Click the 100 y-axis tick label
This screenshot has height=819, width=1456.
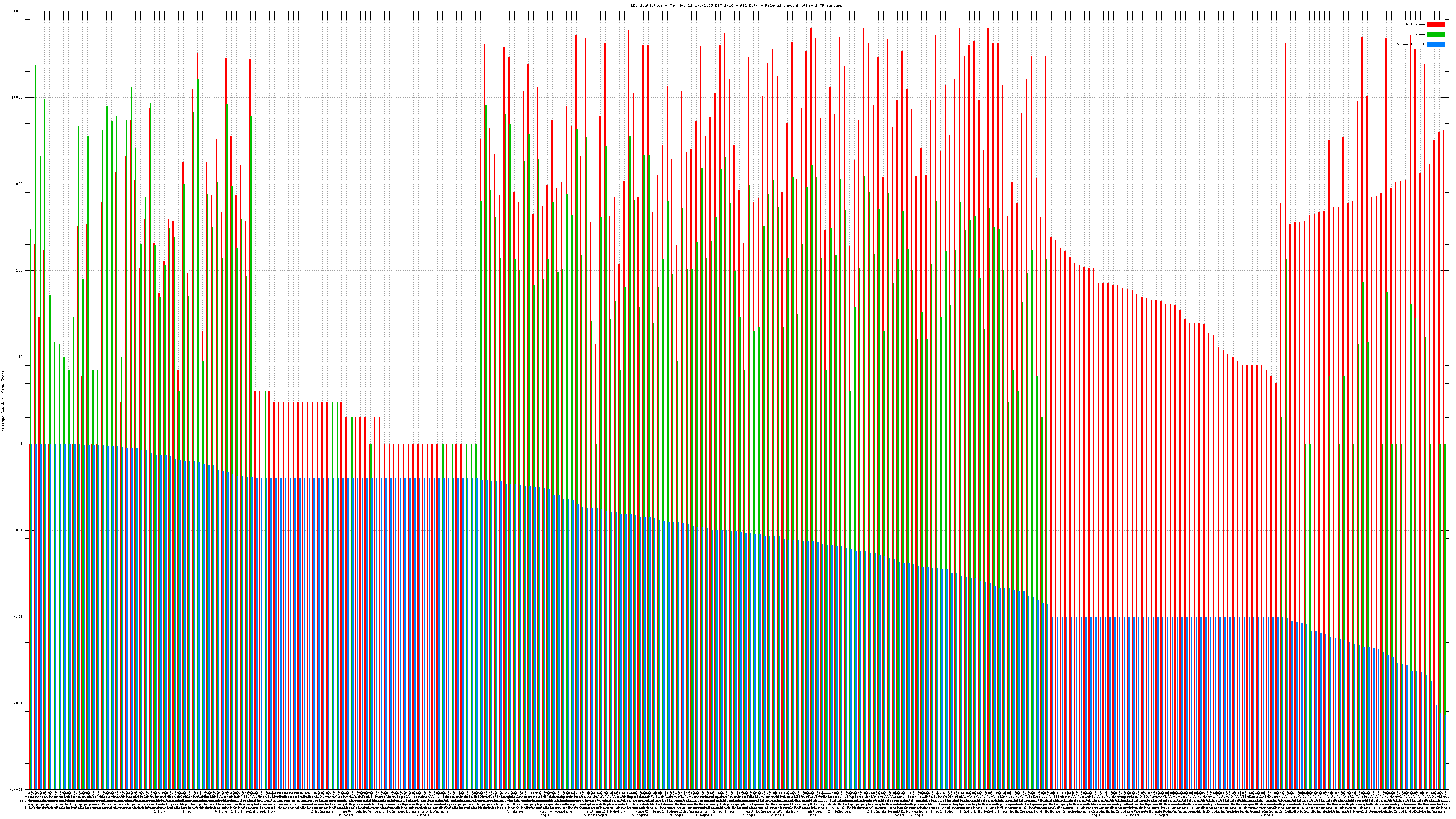(20, 271)
